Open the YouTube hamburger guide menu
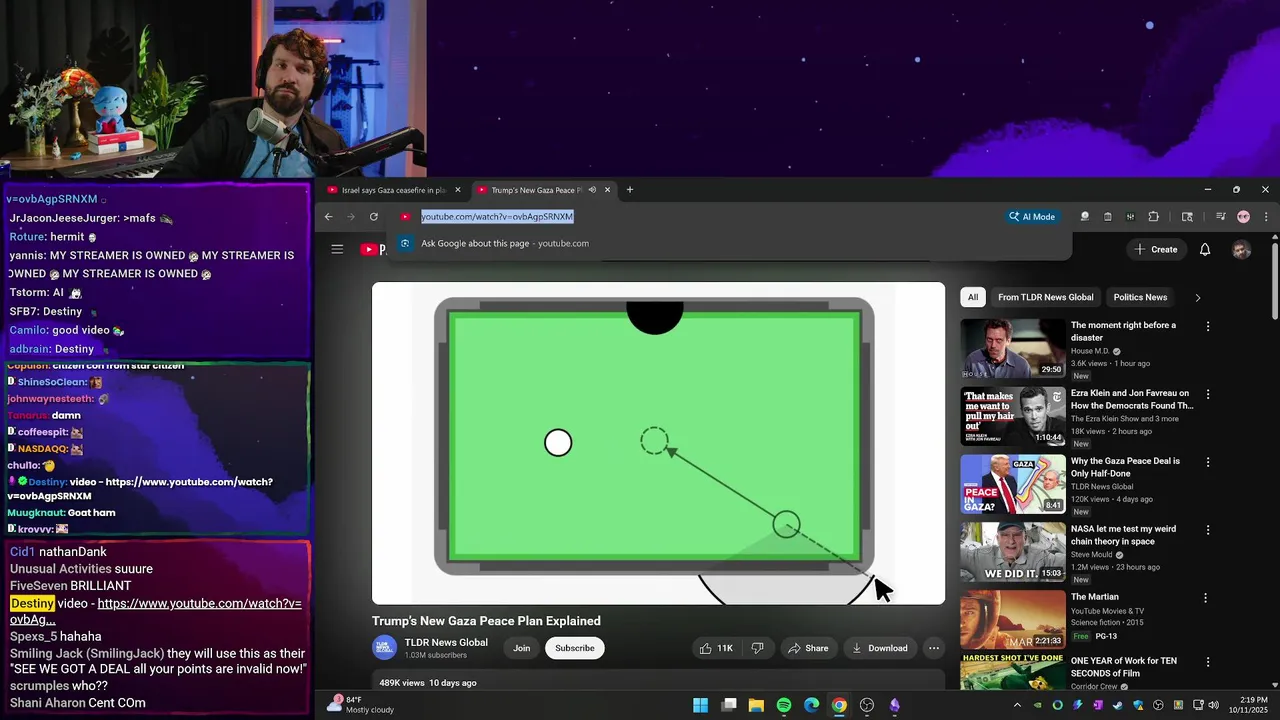Viewport: 1280px width, 720px height. 337,249
